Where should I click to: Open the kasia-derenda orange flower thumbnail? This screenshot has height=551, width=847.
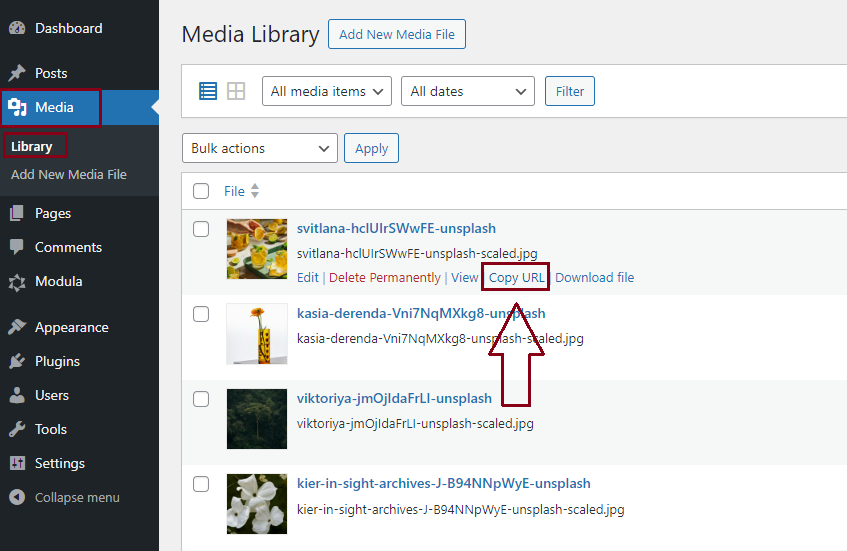point(257,333)
